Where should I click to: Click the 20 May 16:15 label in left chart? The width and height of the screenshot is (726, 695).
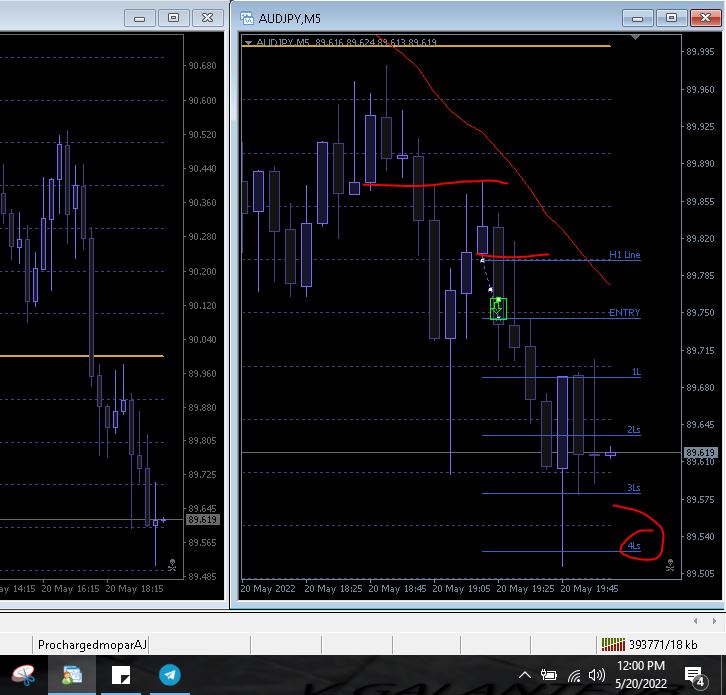[x=70, y=589]
